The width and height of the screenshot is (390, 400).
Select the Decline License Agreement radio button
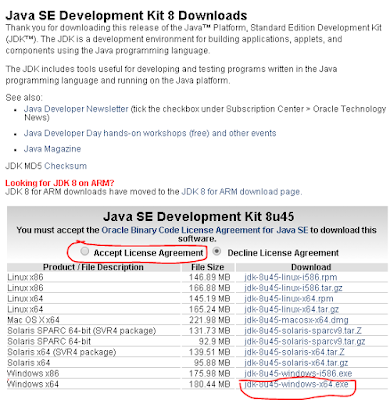[x=217, y=251]
